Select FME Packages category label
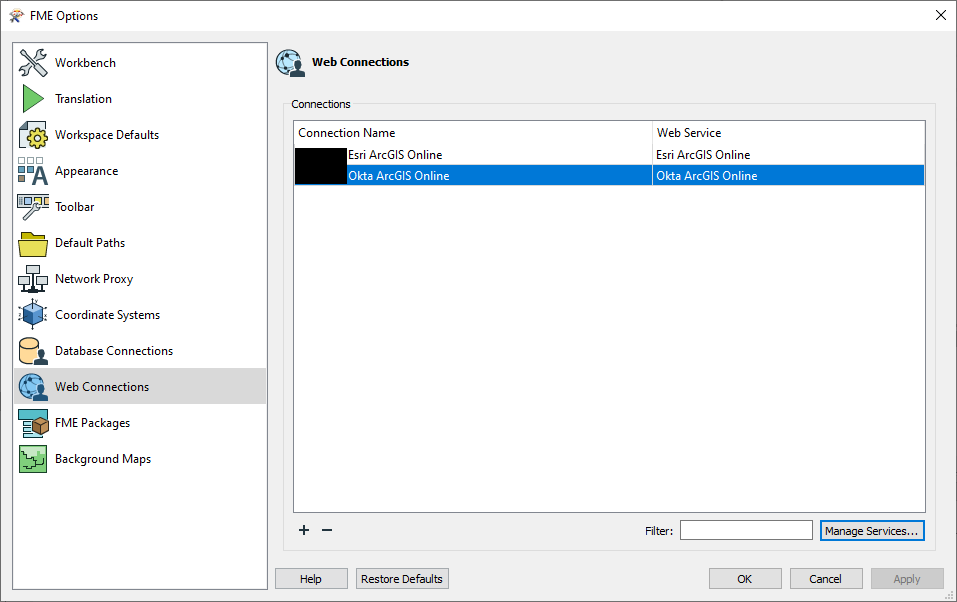The image size is (957, 602). pyautogui.click(x=93, y=423)
